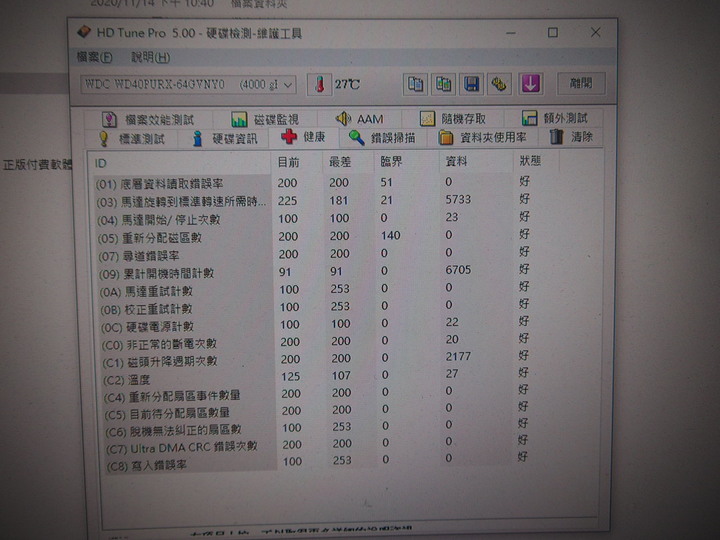Select the 健康 health tab
Viewport: 720px width, 540px height.
[303, 137]
